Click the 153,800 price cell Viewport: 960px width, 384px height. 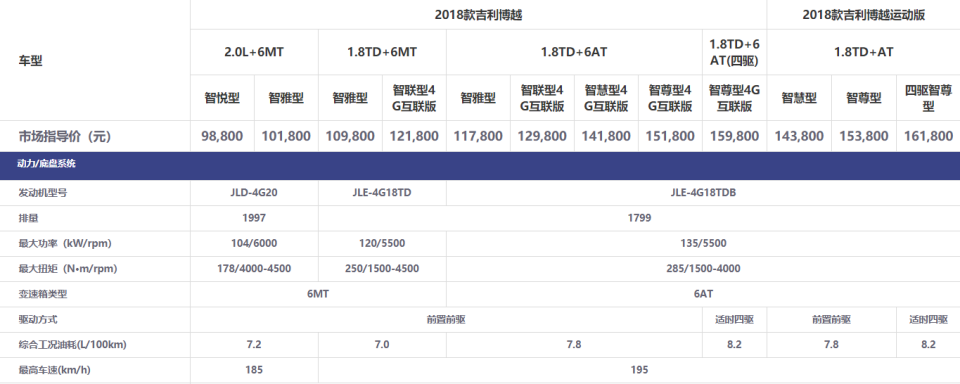coord(863,136)
